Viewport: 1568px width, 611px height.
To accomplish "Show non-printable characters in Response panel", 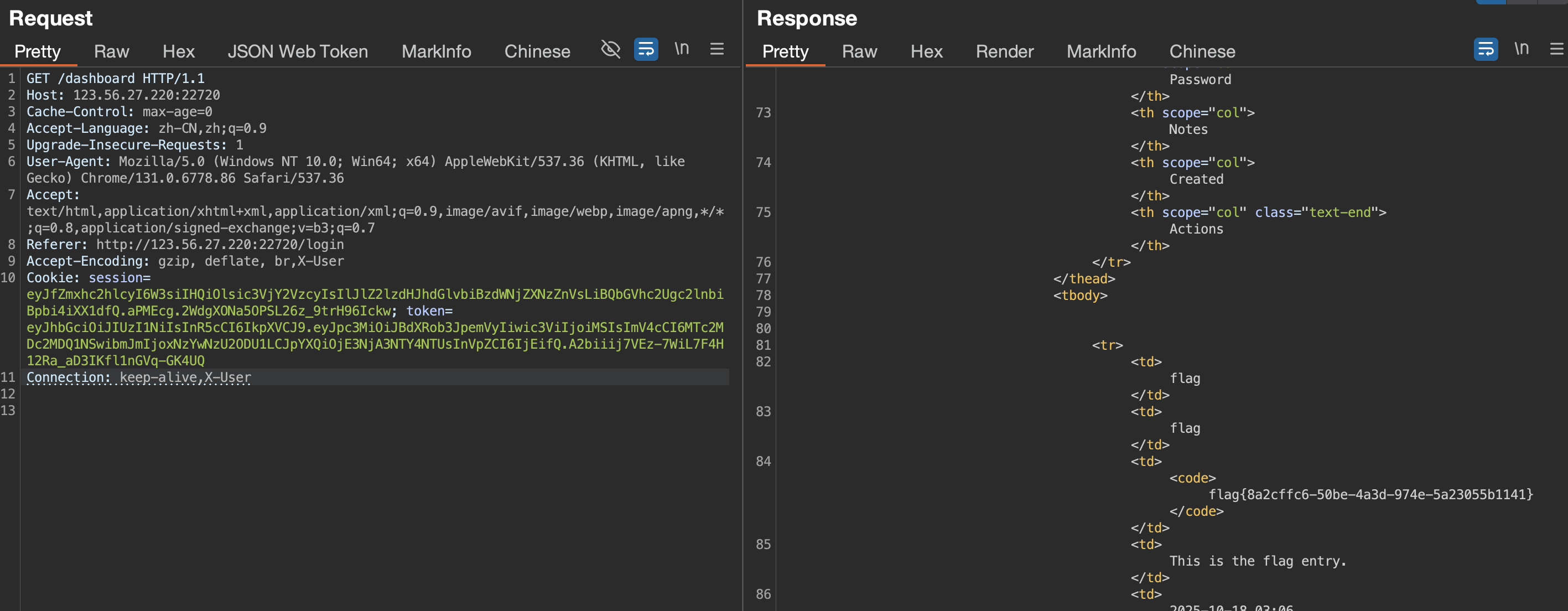I will 1521,49.
